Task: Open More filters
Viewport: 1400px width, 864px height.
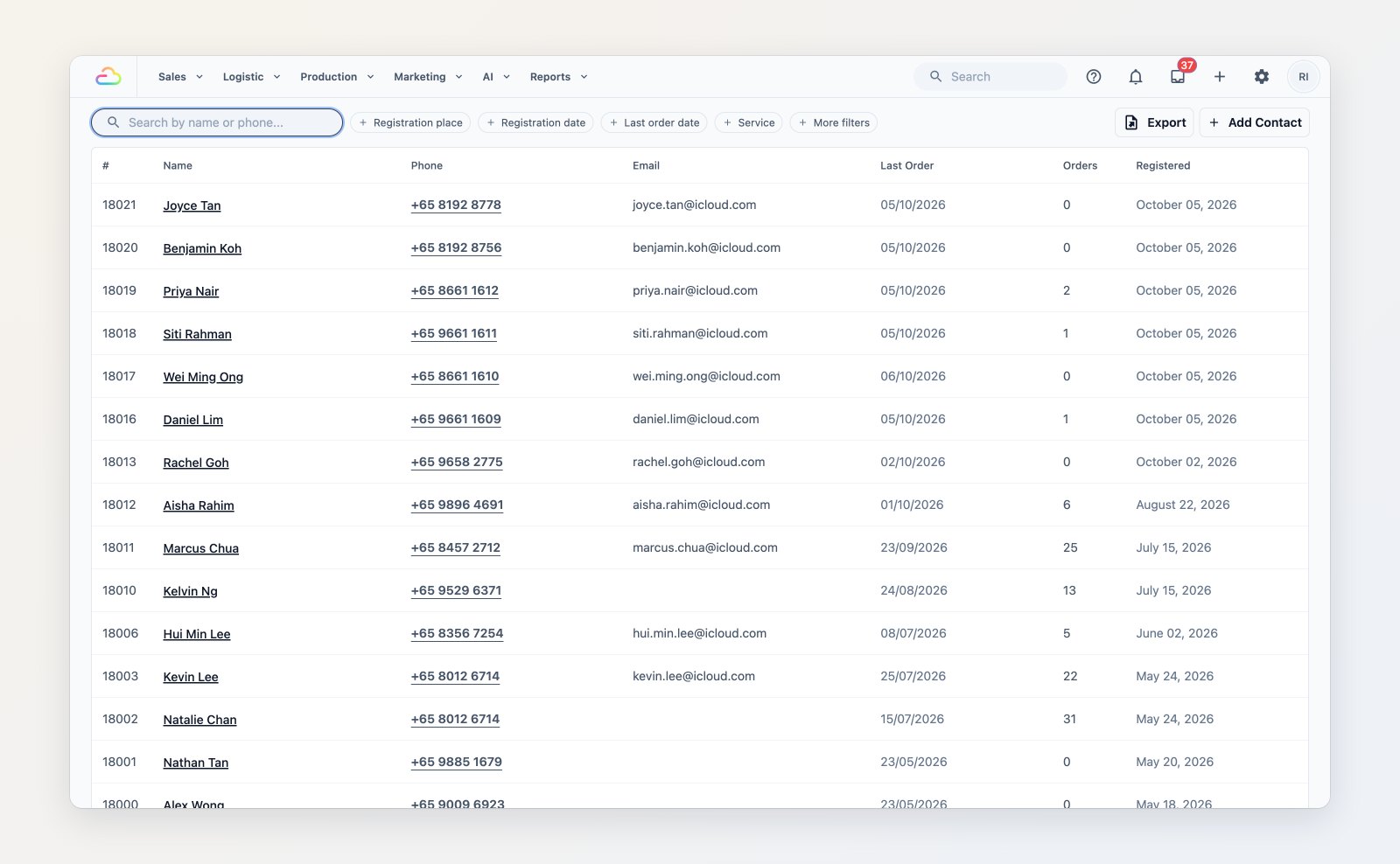Action: pyautogui.click(x=834, y=123)
